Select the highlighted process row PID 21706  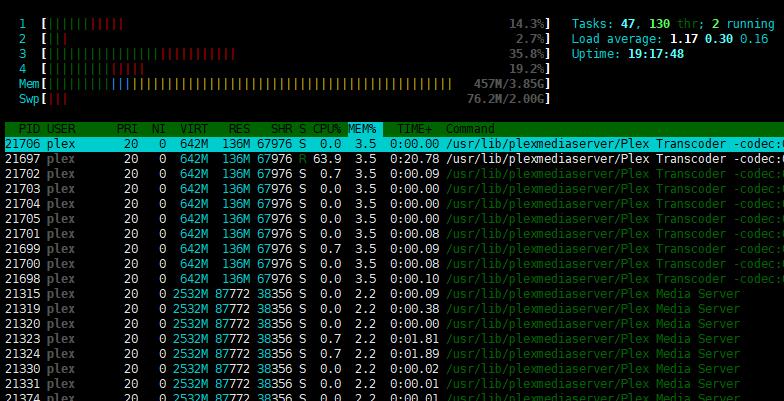[x=394, y=144]
